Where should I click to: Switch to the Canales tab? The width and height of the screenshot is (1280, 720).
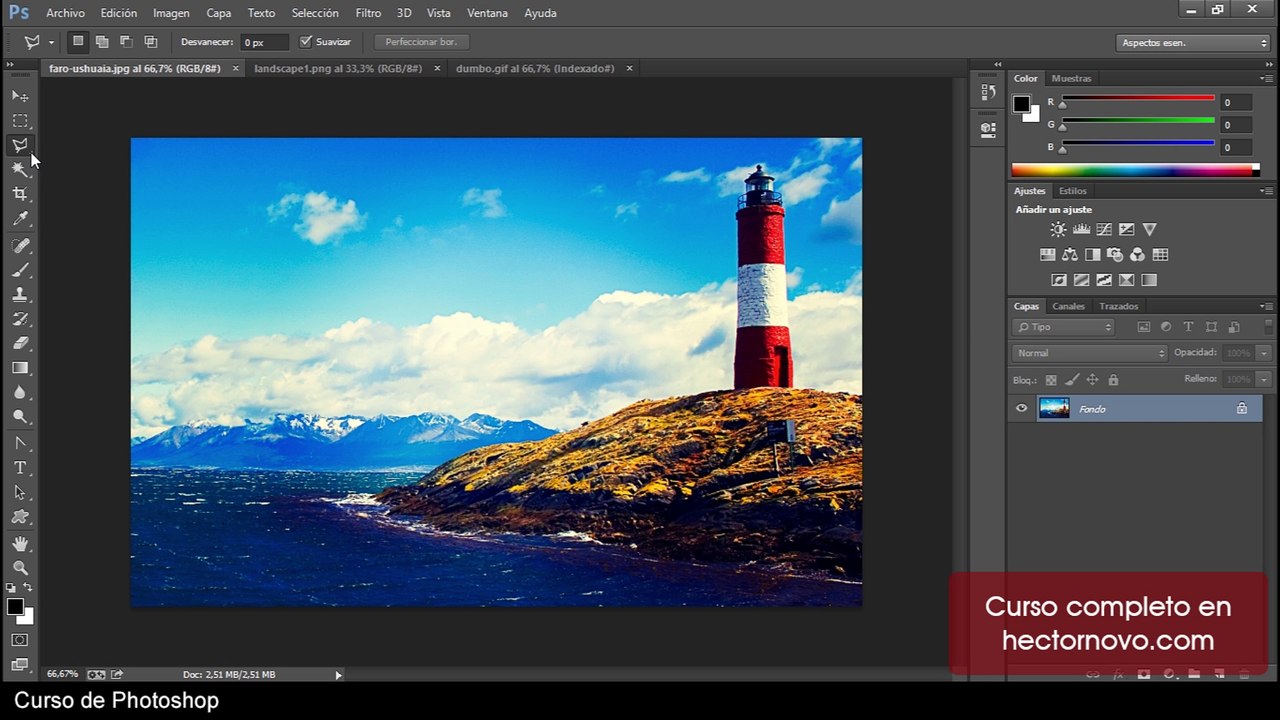1068,306
